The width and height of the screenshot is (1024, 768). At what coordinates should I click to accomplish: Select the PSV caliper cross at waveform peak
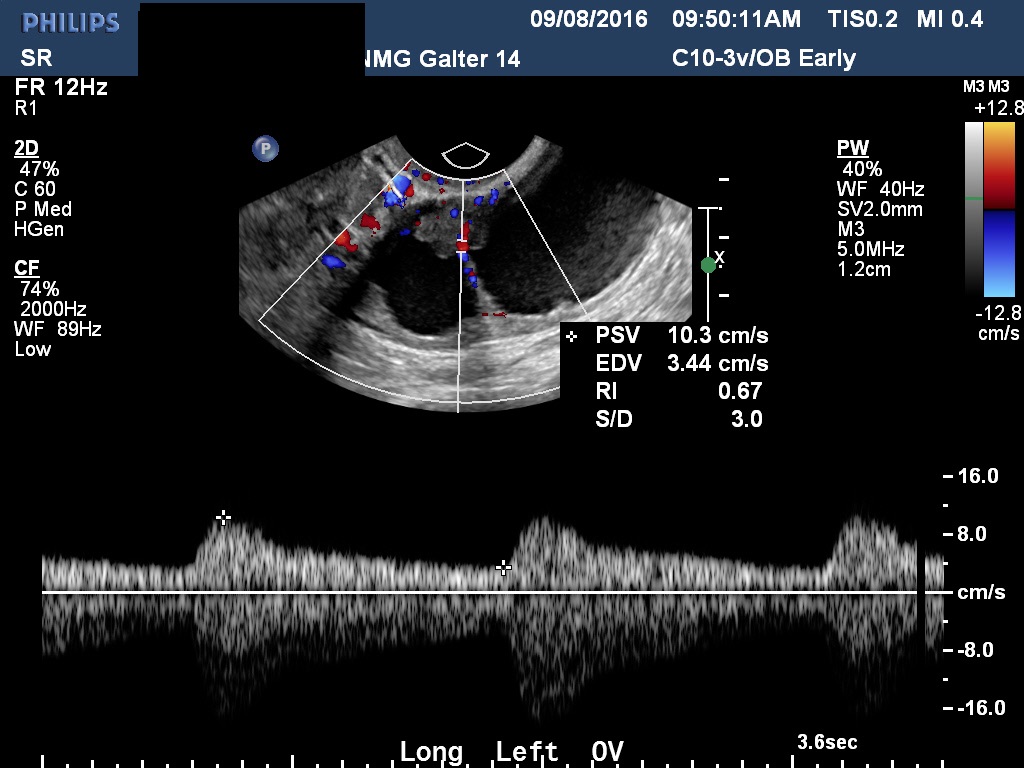tap(224, 517)
